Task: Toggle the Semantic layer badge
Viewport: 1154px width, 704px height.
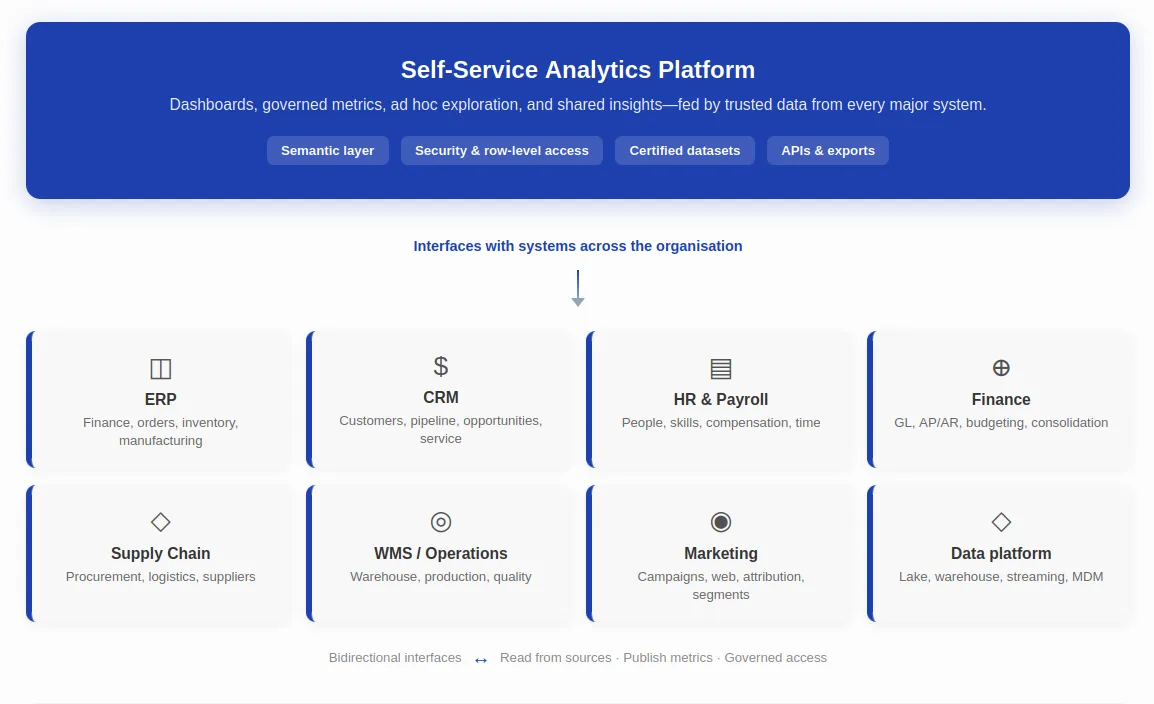Action: [327, 150]
